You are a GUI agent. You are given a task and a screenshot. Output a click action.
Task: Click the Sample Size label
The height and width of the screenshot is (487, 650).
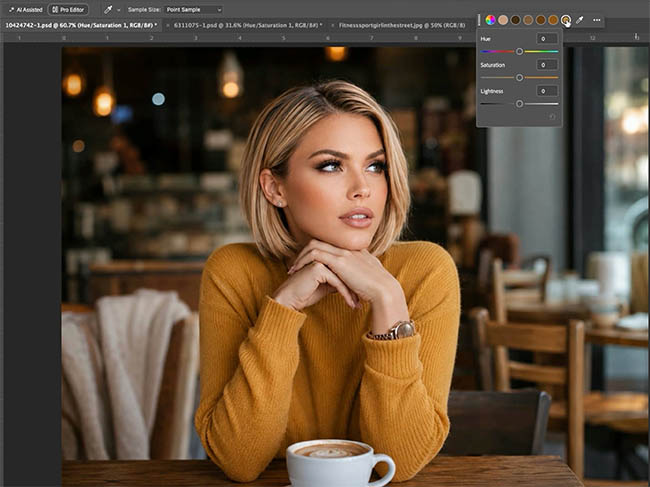tap(143, 10)
